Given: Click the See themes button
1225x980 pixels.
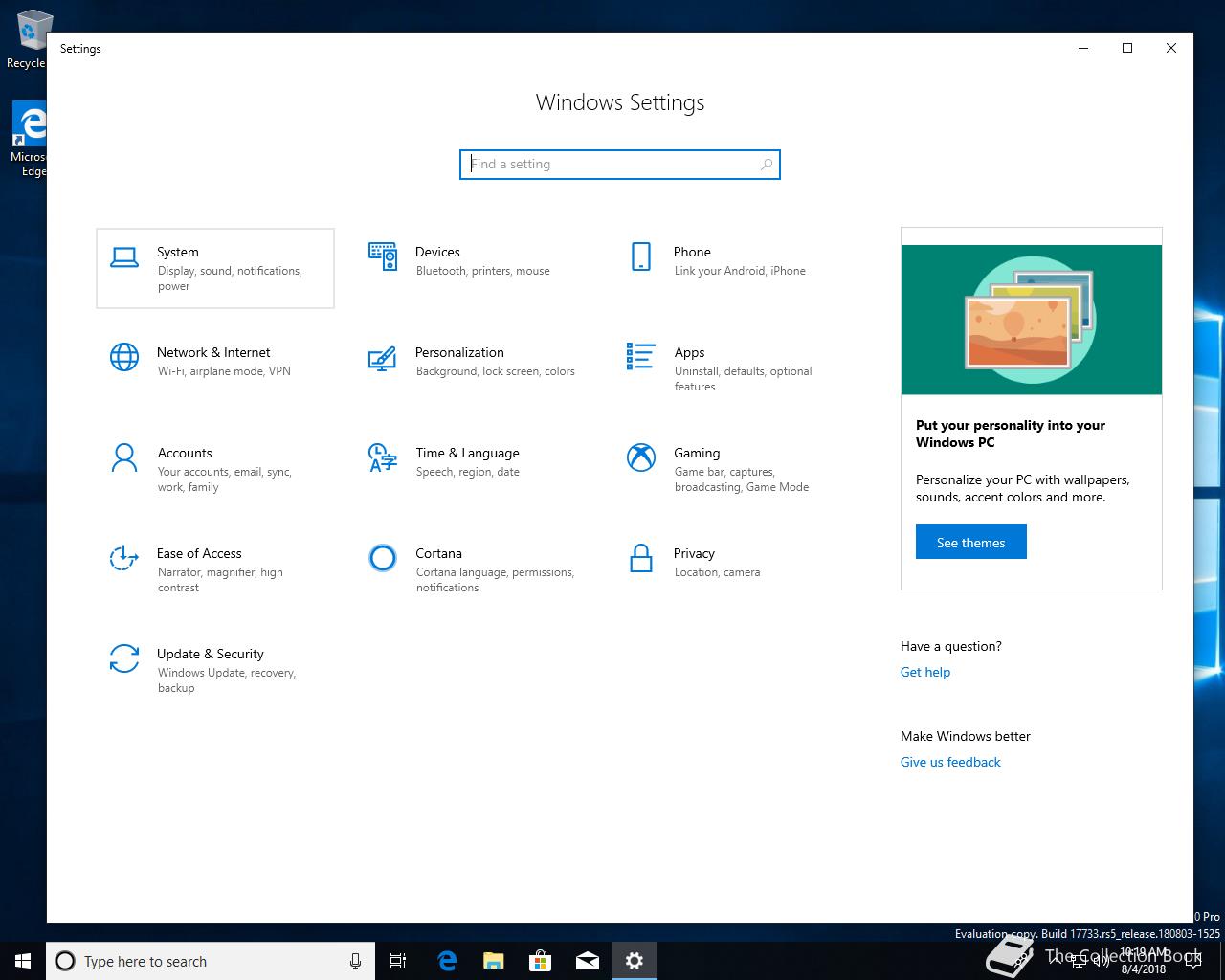Looking at the screenshot, I should pyautogui.click(x=970, y=542).
